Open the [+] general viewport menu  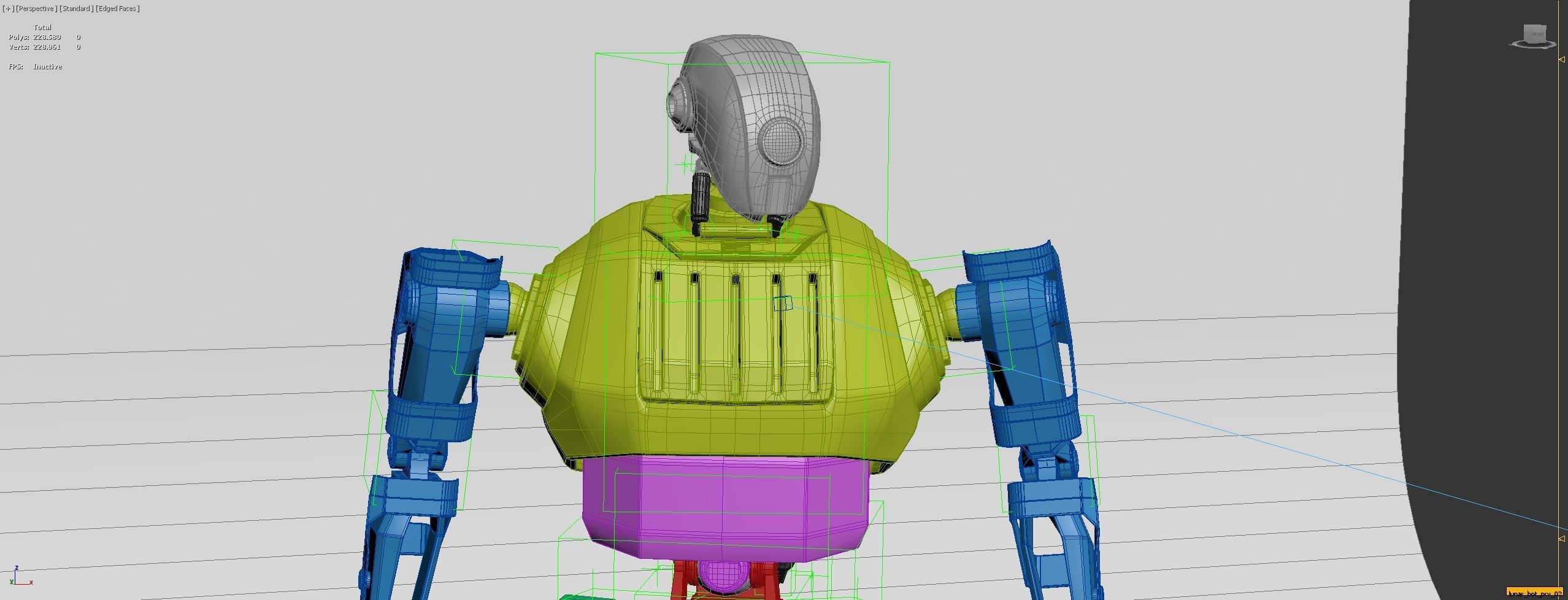pos(8,9)
